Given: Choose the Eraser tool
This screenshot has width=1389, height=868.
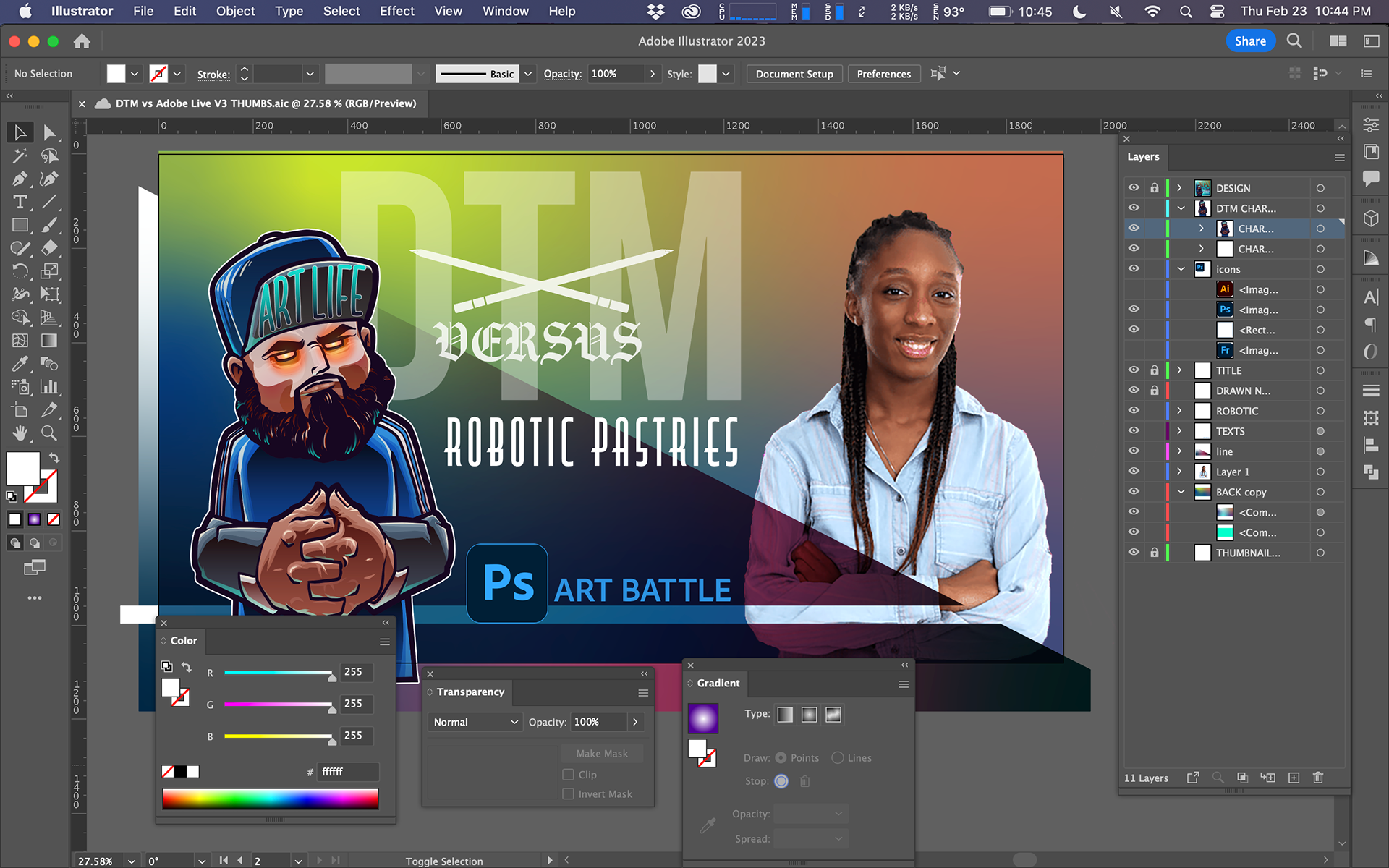Looking at the screenshot, I should [x=49, y=248].
